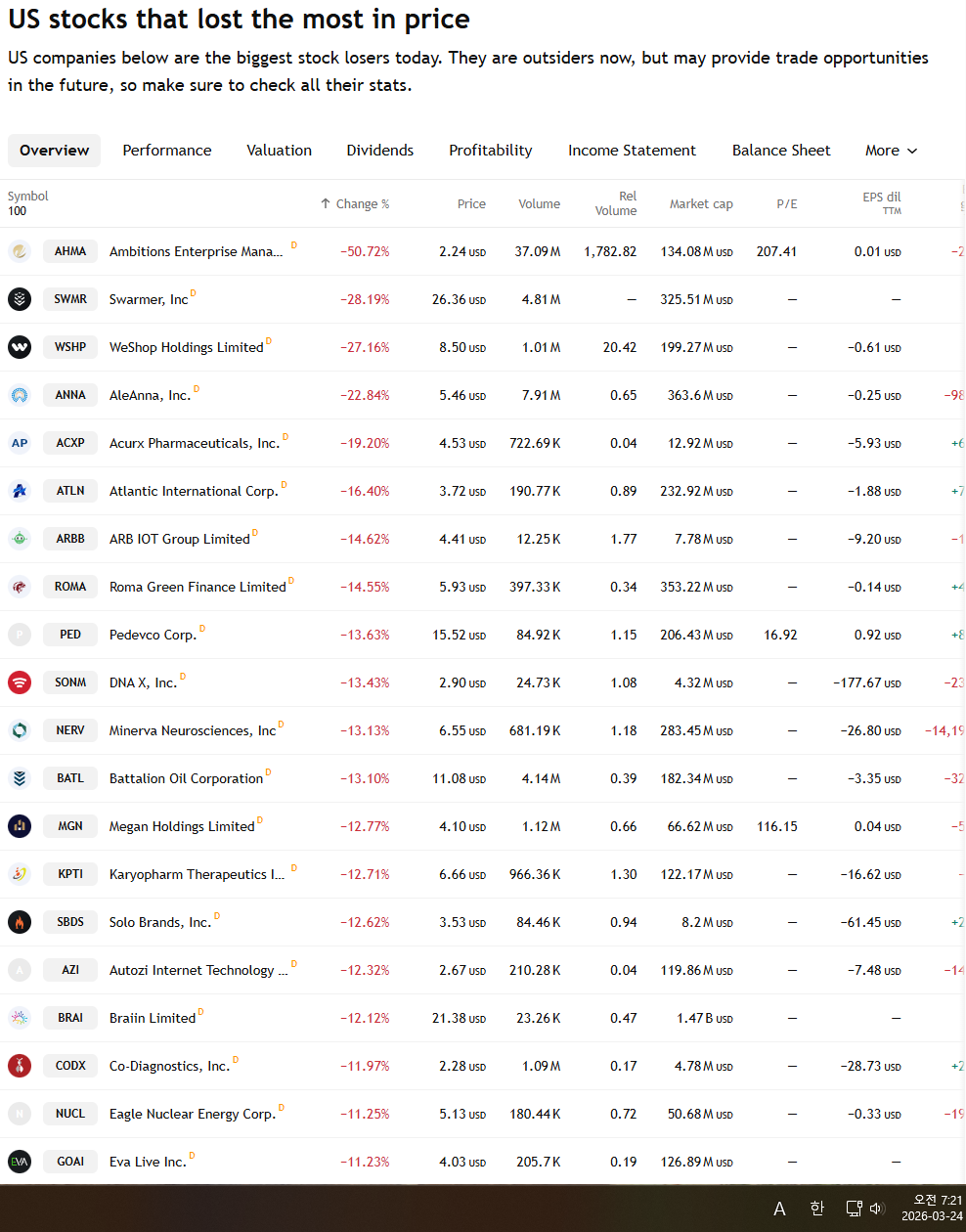This screenshot has height=1232, width=966.
Task: Click the ATLN Atlantic International logo icon
Action: 20,491
